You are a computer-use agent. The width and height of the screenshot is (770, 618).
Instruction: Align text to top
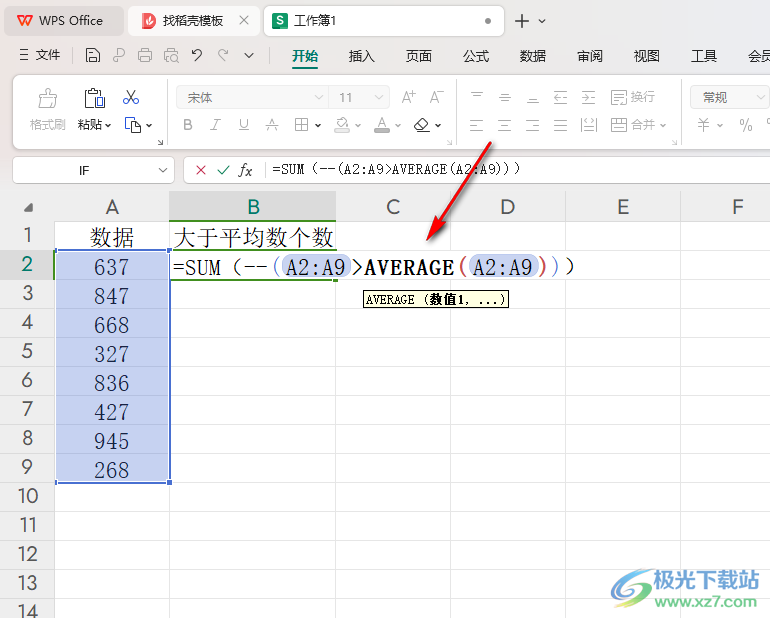[x=477, y=97]
